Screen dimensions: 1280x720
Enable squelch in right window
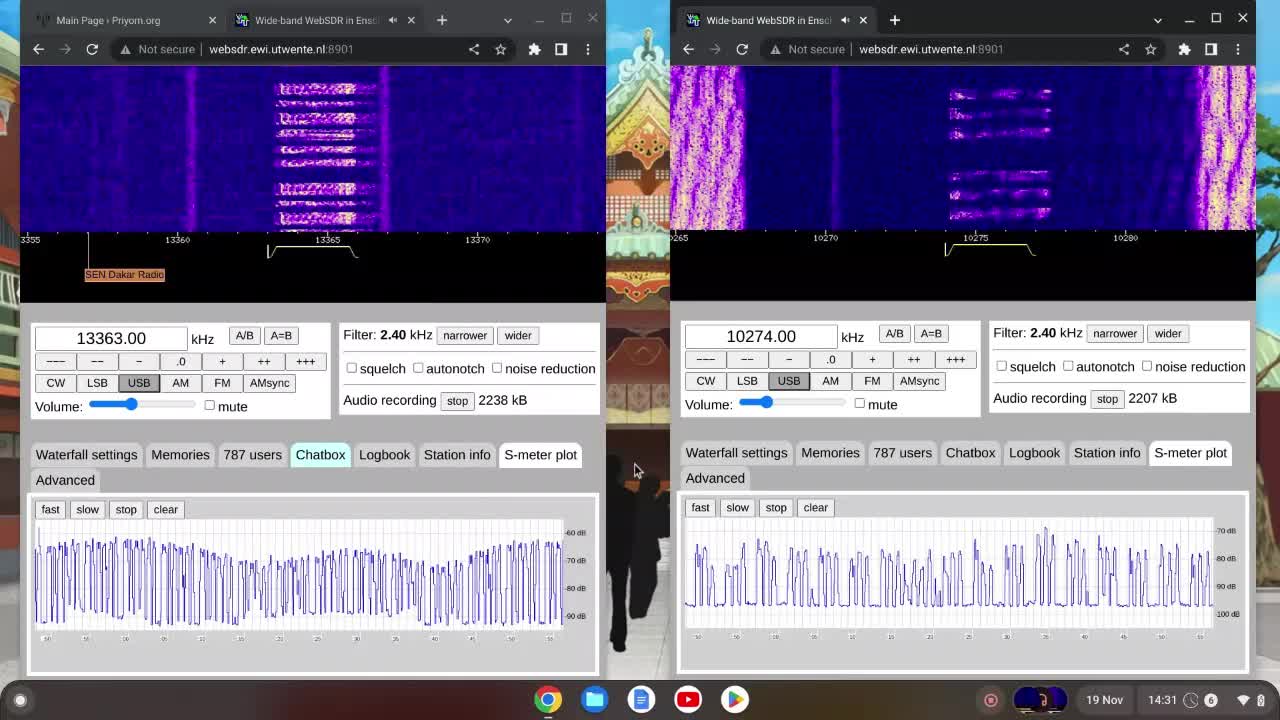1002,366
